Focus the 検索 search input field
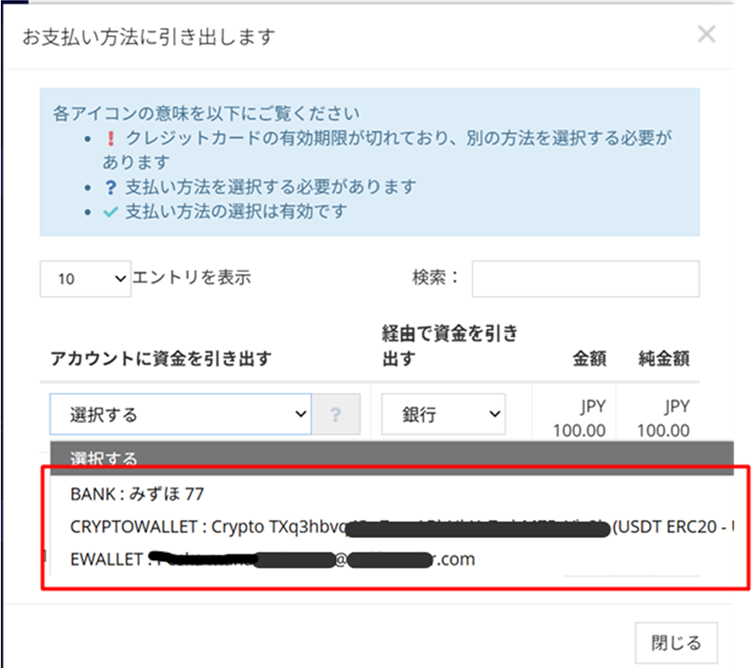 point(585,279)
